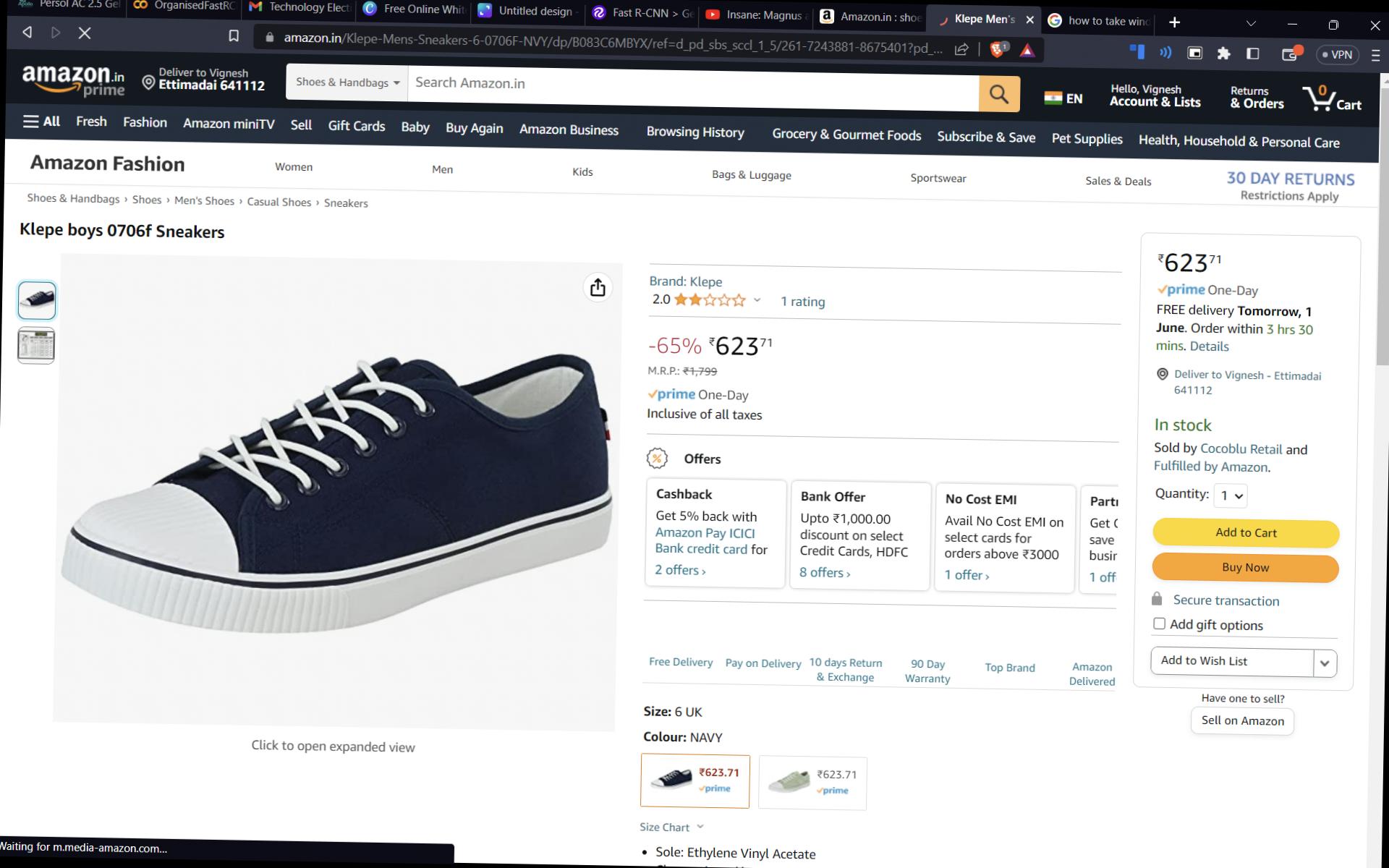Open Gift Cards in nav bar
The height and width of the screenshot is (868, 1389).
[357, 126]
